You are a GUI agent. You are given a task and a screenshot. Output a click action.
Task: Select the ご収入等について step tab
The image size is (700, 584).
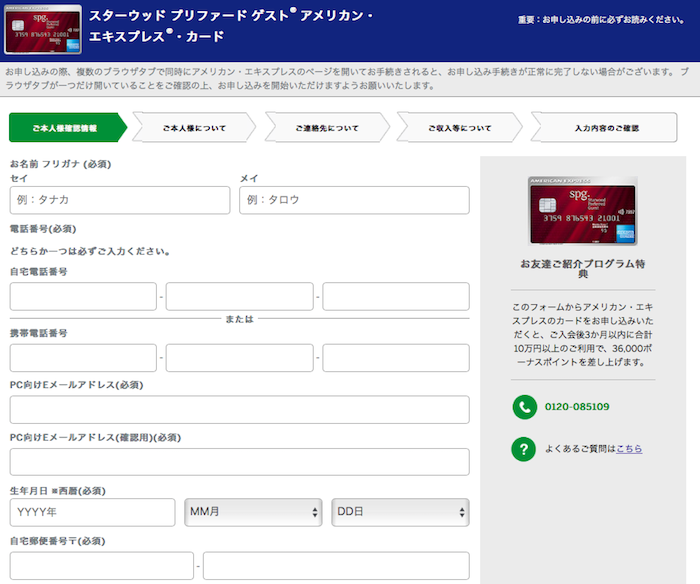coord(459,128)
